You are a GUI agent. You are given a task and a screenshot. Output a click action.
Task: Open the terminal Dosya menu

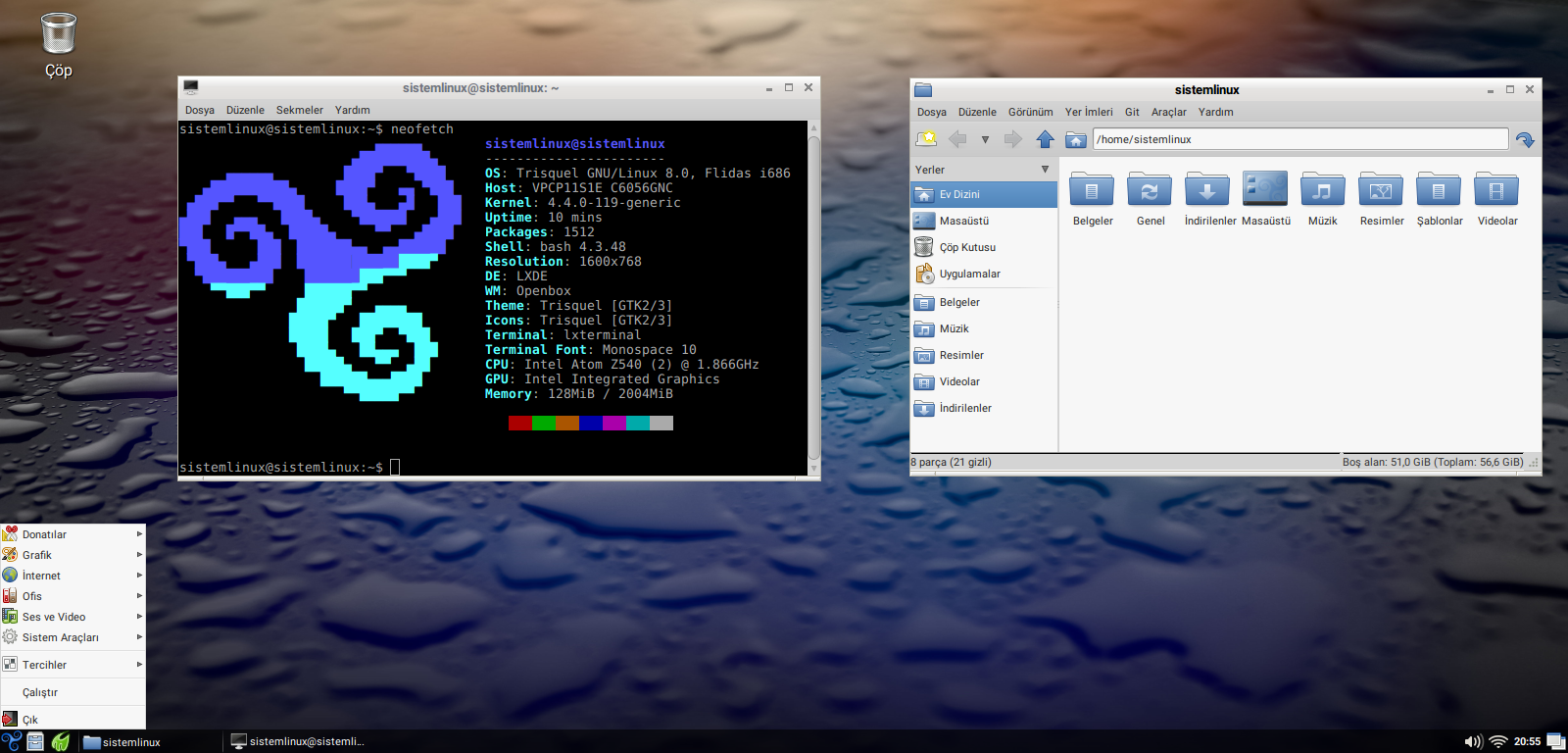[200, 110]
